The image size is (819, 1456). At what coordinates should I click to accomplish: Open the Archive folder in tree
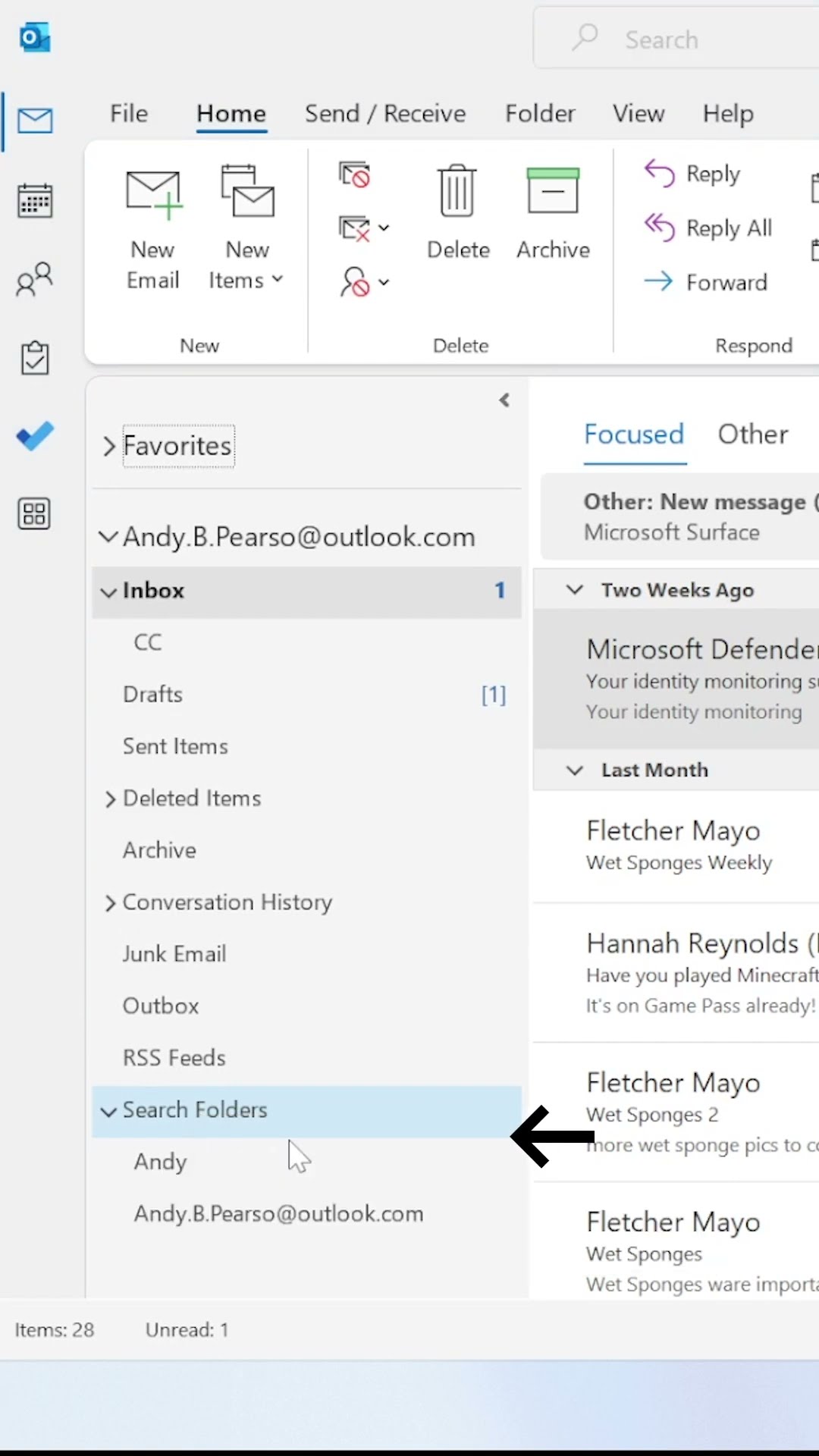[306, 851]
